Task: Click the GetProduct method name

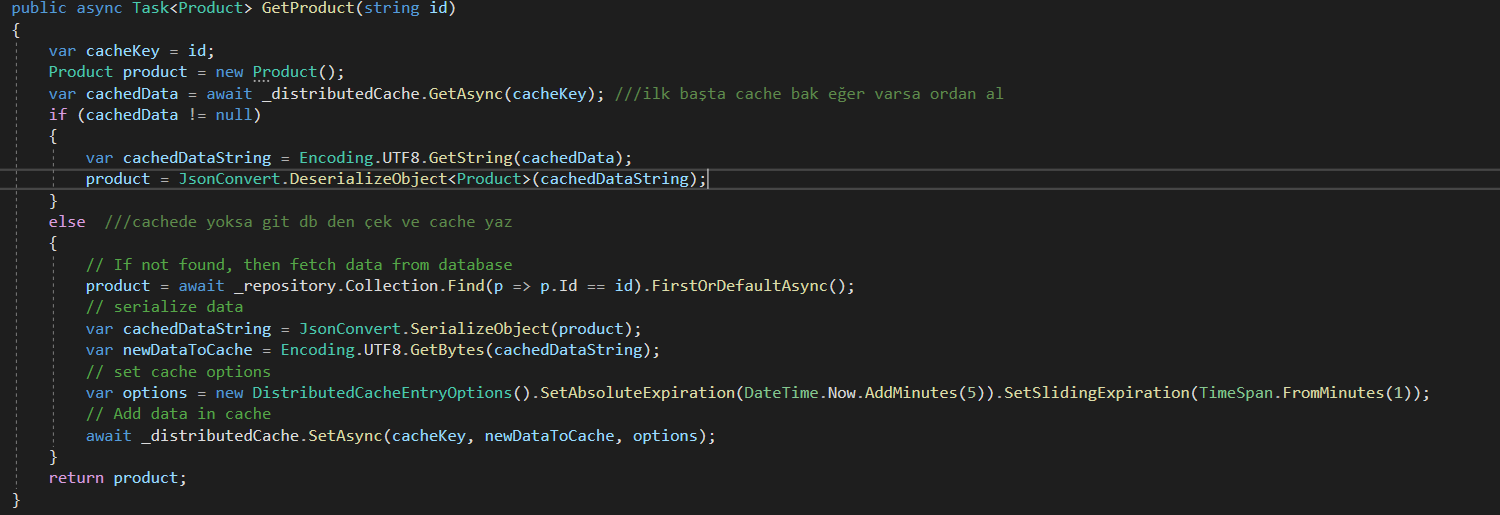Action: click(x=307, y=7)
